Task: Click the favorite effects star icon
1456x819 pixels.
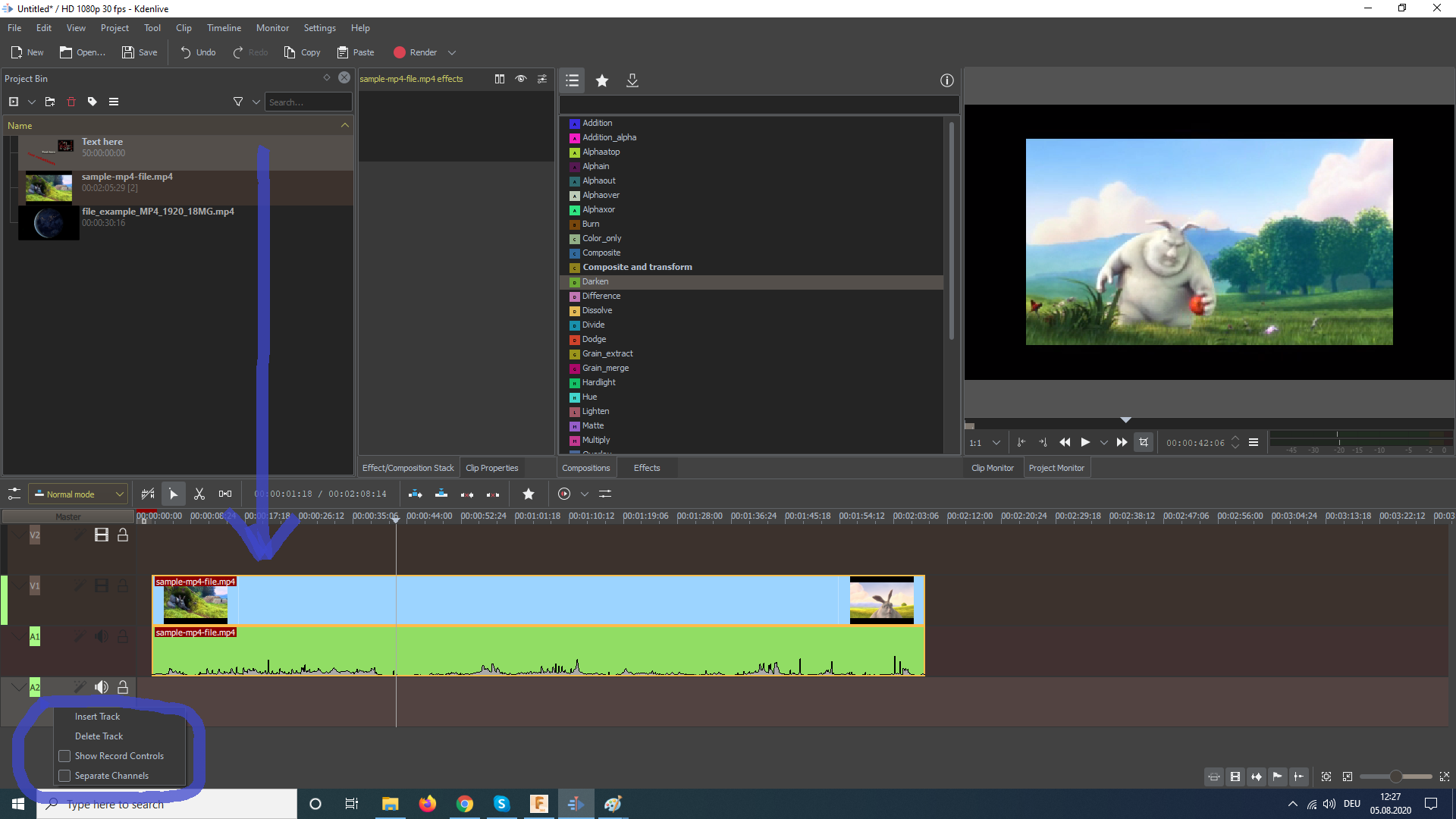Action: click(602, 80)
